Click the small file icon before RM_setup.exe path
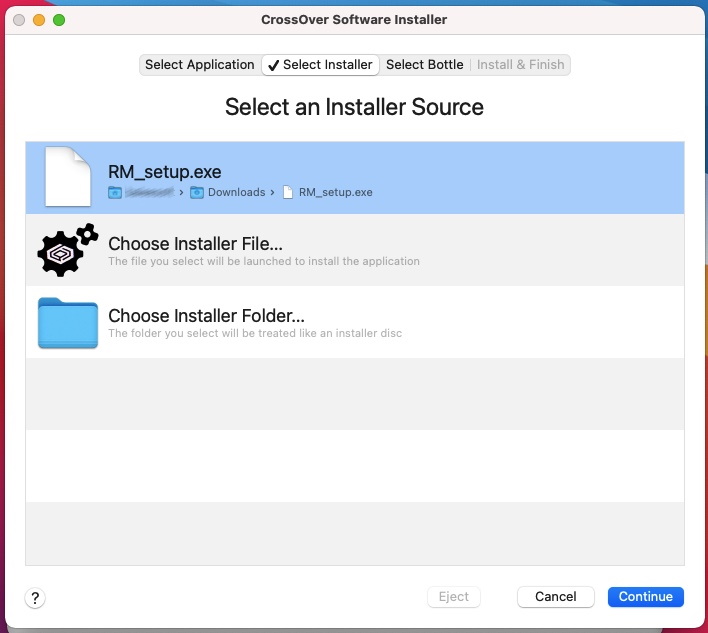The width and height of the screenshot is (708, 633). [288, 192]
